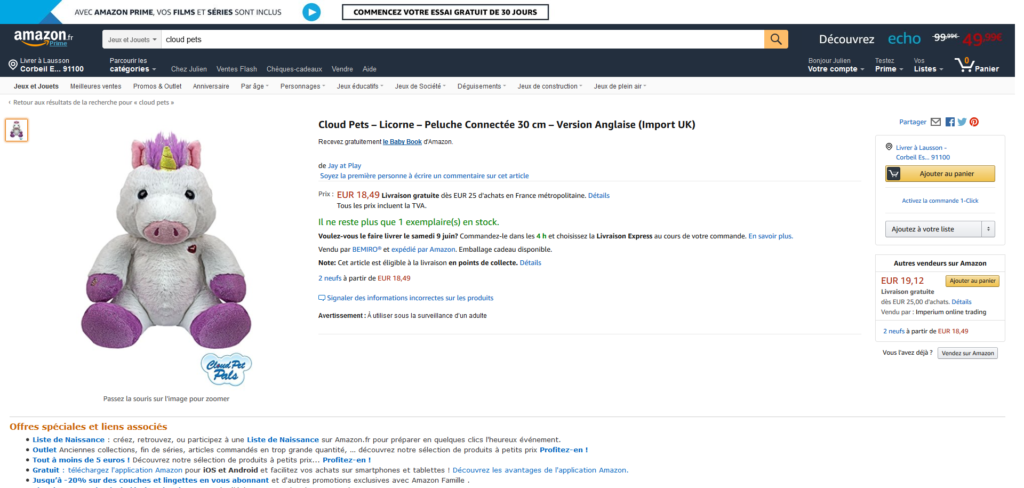The image size is (1024, 488).
Task: Open the Testez Prime dropdown
Action: [889, 65]
